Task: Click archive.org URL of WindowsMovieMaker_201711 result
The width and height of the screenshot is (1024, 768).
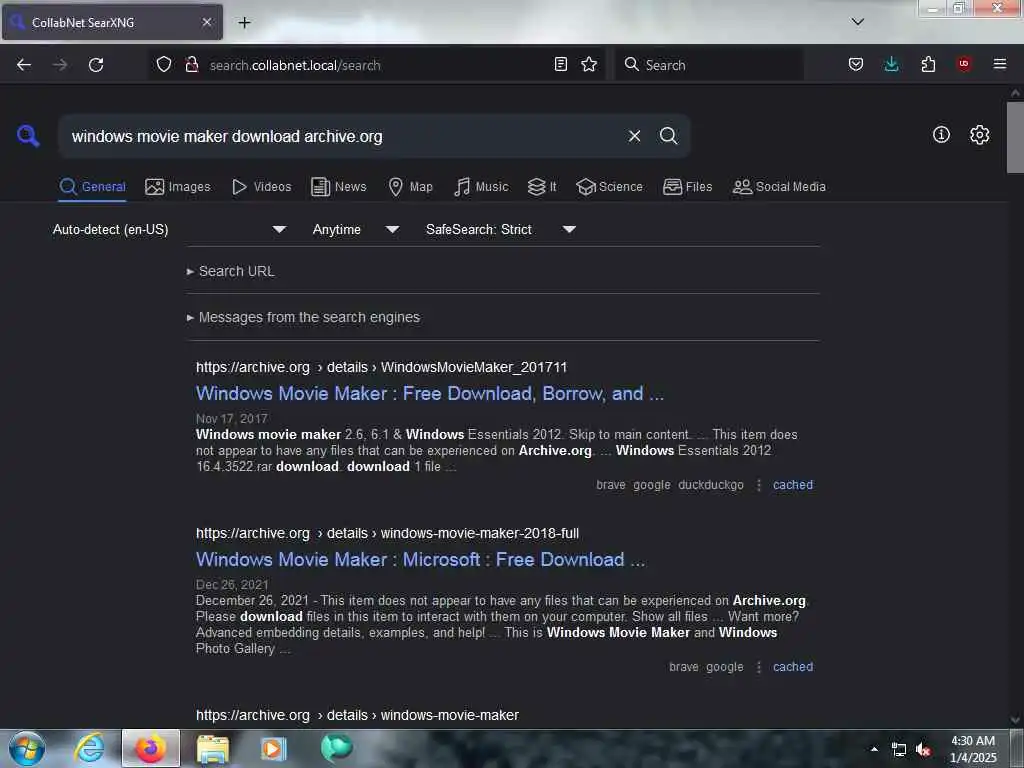Action: point(381,367)
